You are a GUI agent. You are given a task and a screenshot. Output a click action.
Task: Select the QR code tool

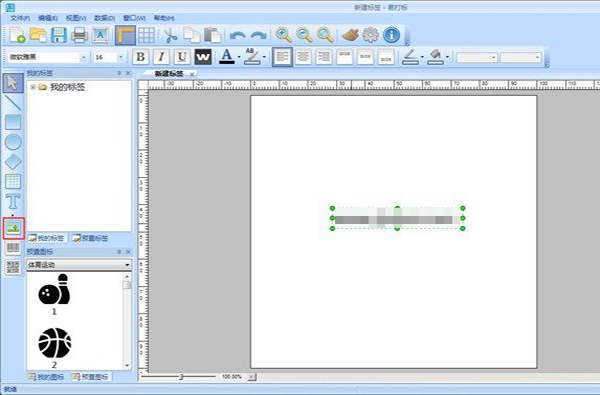13,268
